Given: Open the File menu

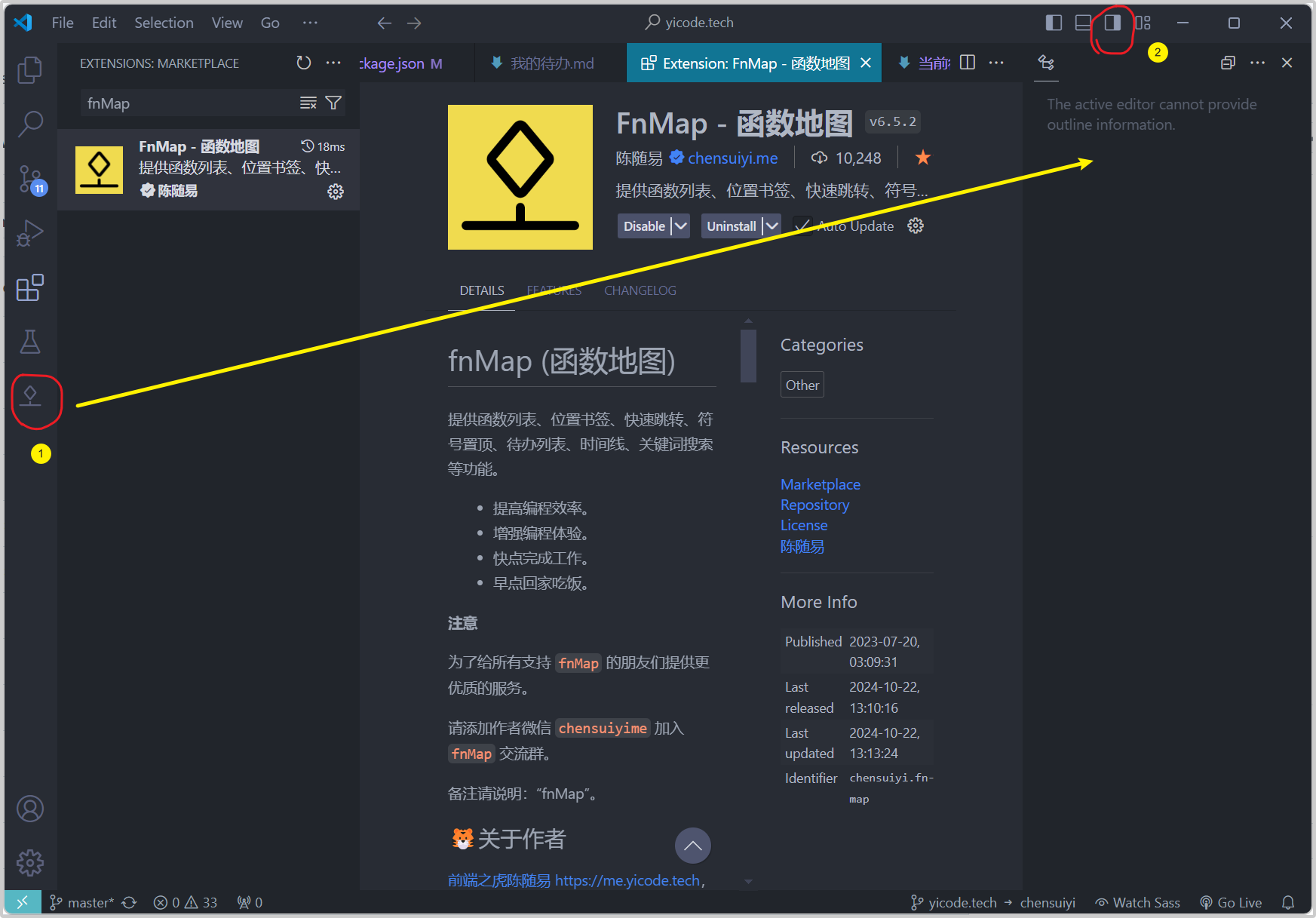Looking at the screenshot, I should (x=63, y=23).
